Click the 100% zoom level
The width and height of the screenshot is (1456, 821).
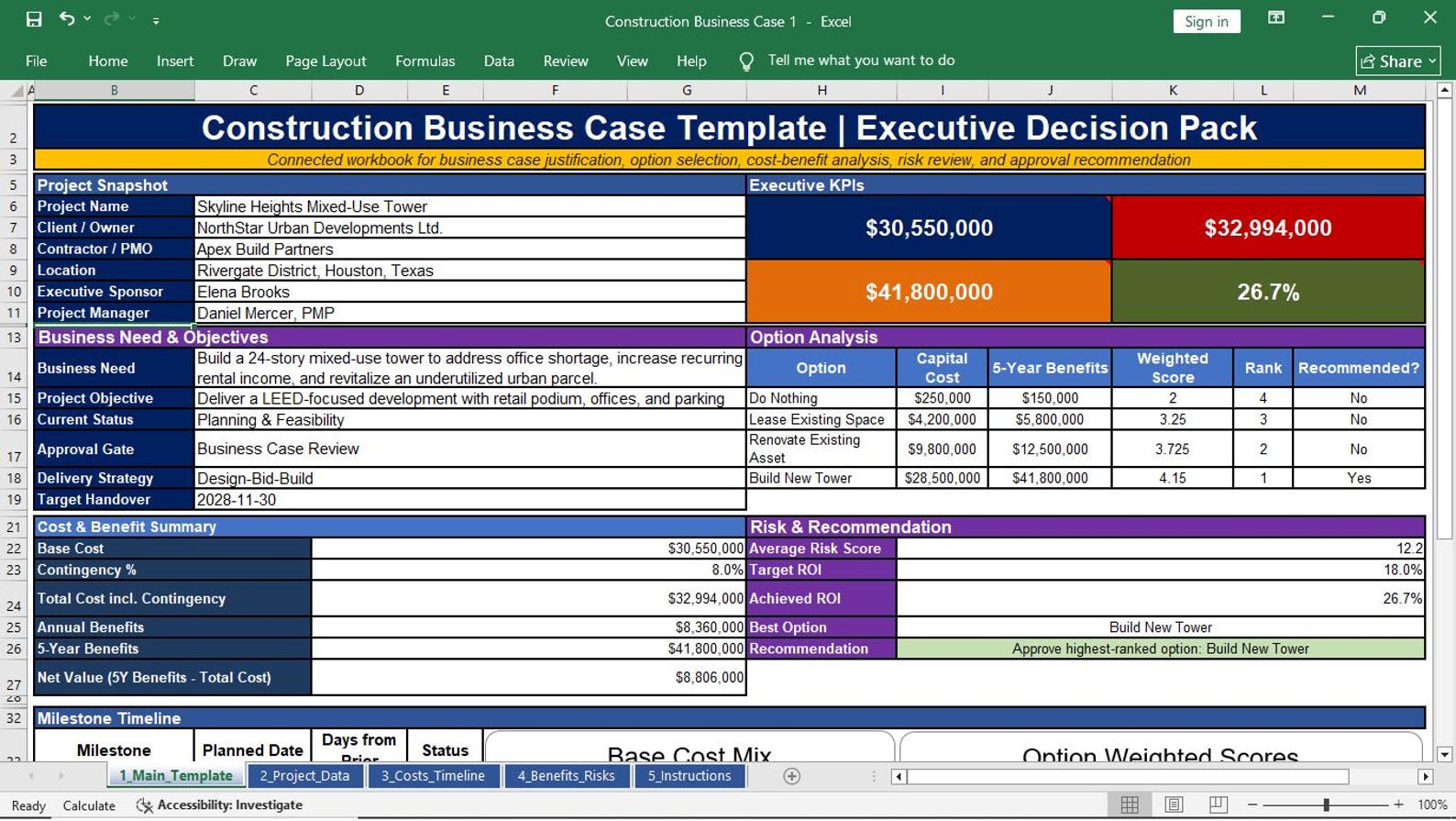tap(1432, 804)
